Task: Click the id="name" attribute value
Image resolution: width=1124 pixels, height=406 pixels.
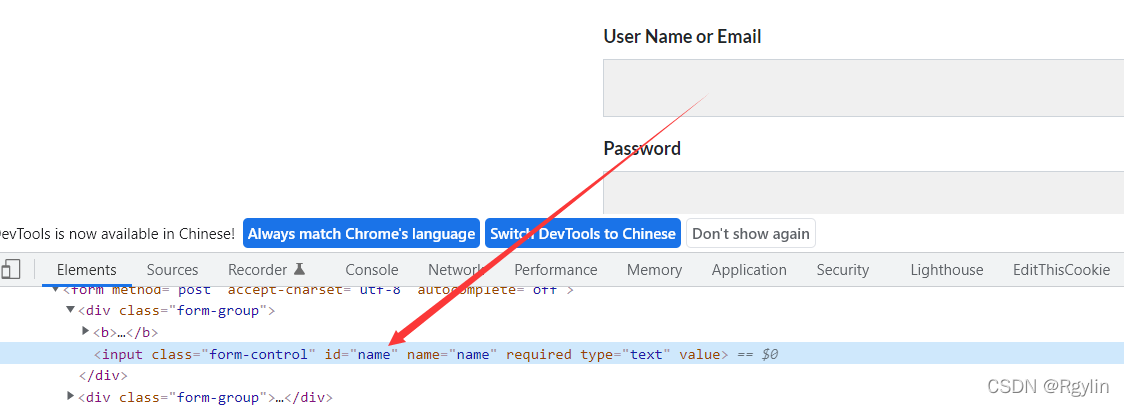Action: [x=373, y=354]
